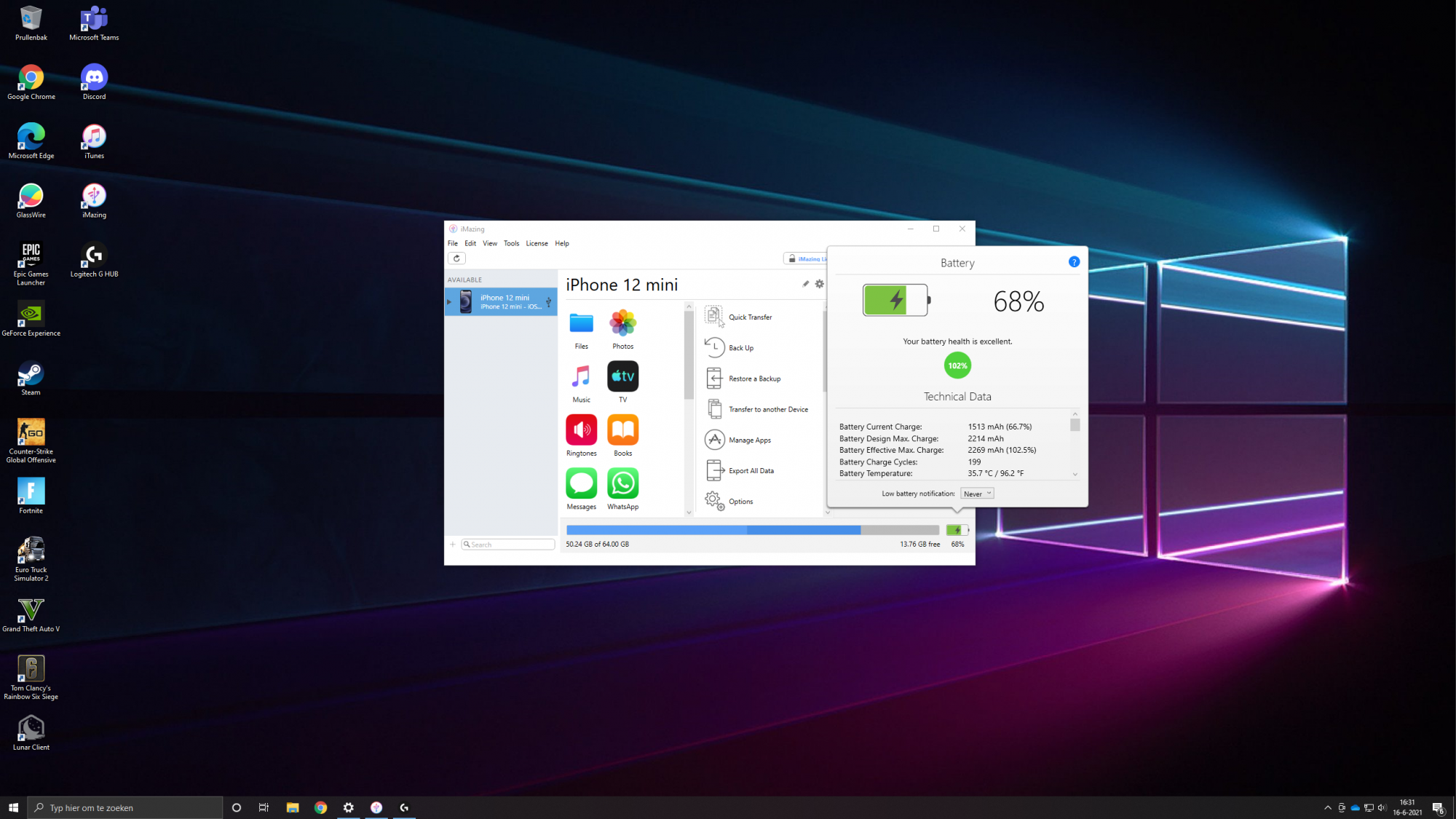This screenshot has height=819, width=1456.
Task: Click the 50.24 GB of 64.00 GB label
Action: pos(597,544)
